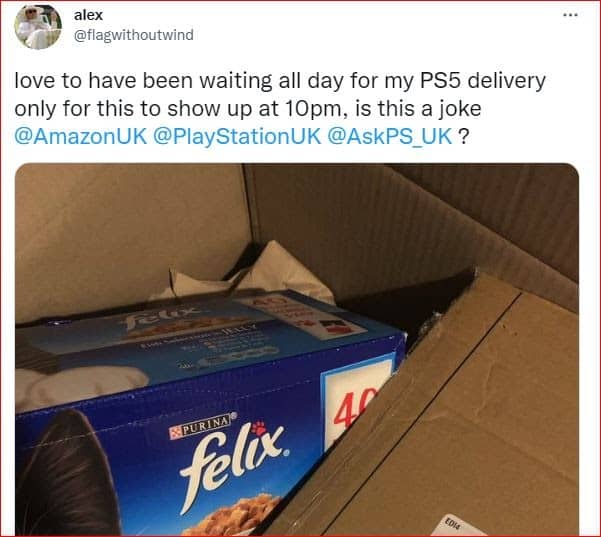The height and width of the screenshot is (537, 601).
Task: Click the faded felix logo on box top
Action: [x=160, y=315]
